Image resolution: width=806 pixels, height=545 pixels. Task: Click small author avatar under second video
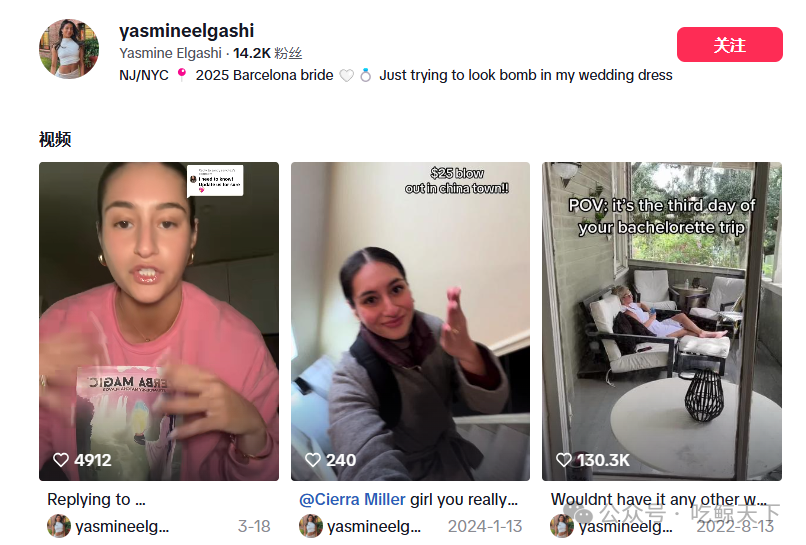tap(310, 526)
